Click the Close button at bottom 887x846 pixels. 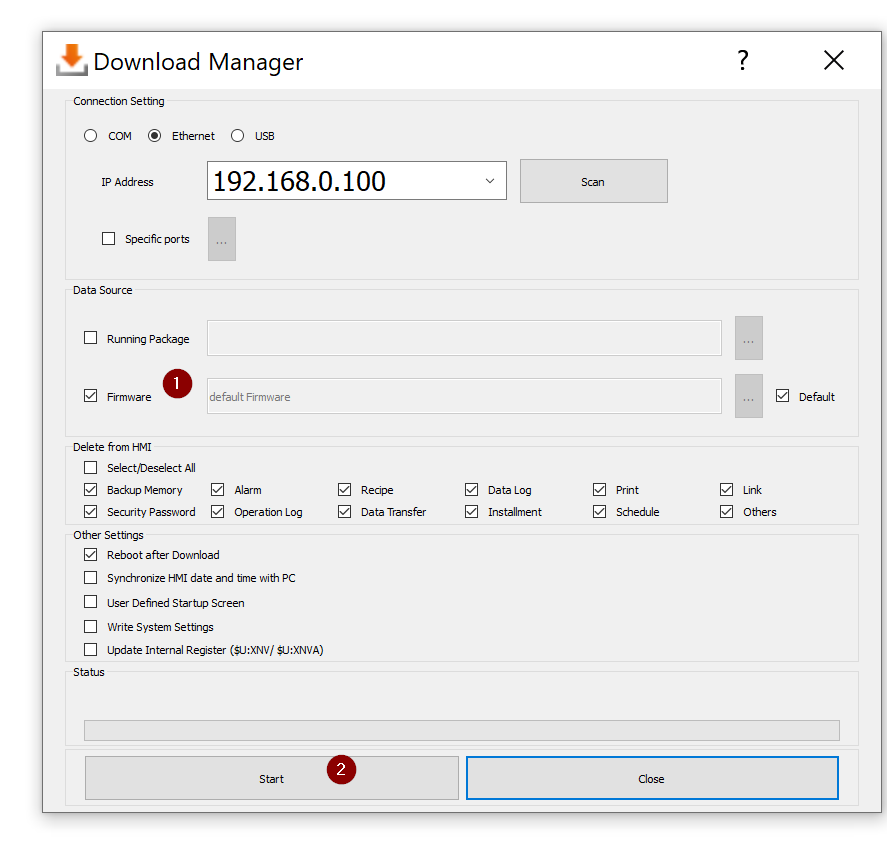click(x=651, y=778)
